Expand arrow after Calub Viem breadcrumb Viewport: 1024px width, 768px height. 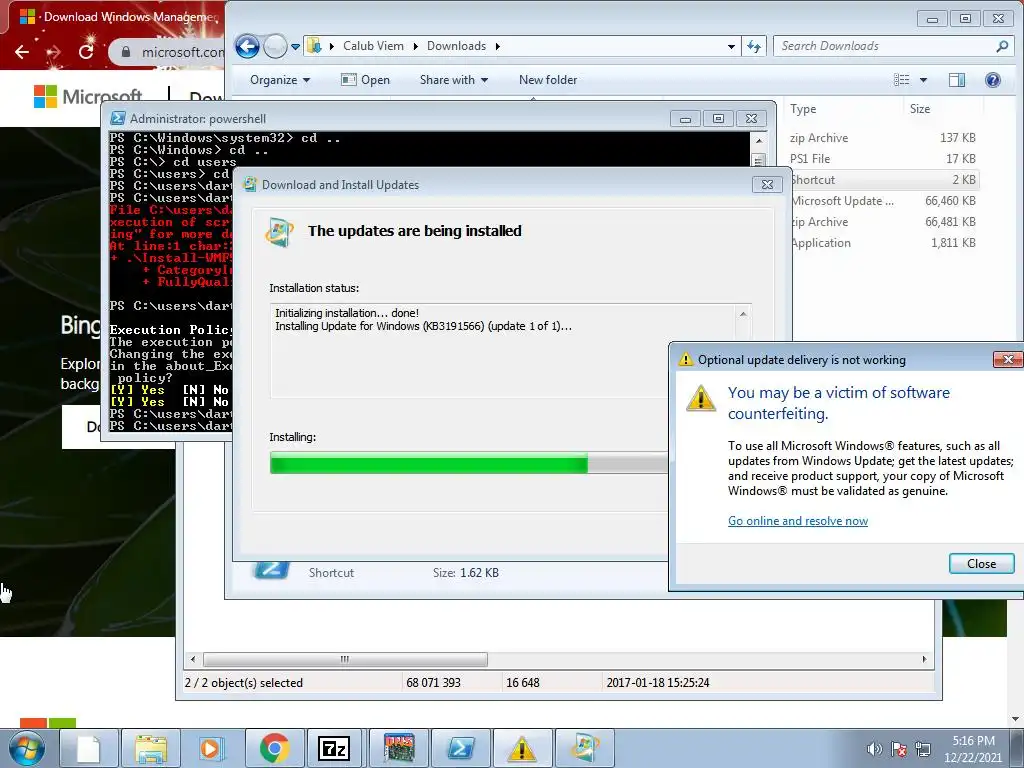[415, 46]
